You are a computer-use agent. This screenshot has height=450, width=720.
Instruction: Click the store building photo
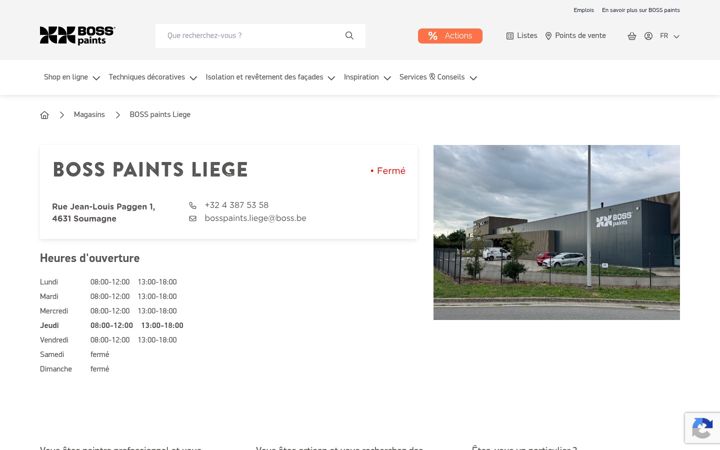click(x=557, y=232)
